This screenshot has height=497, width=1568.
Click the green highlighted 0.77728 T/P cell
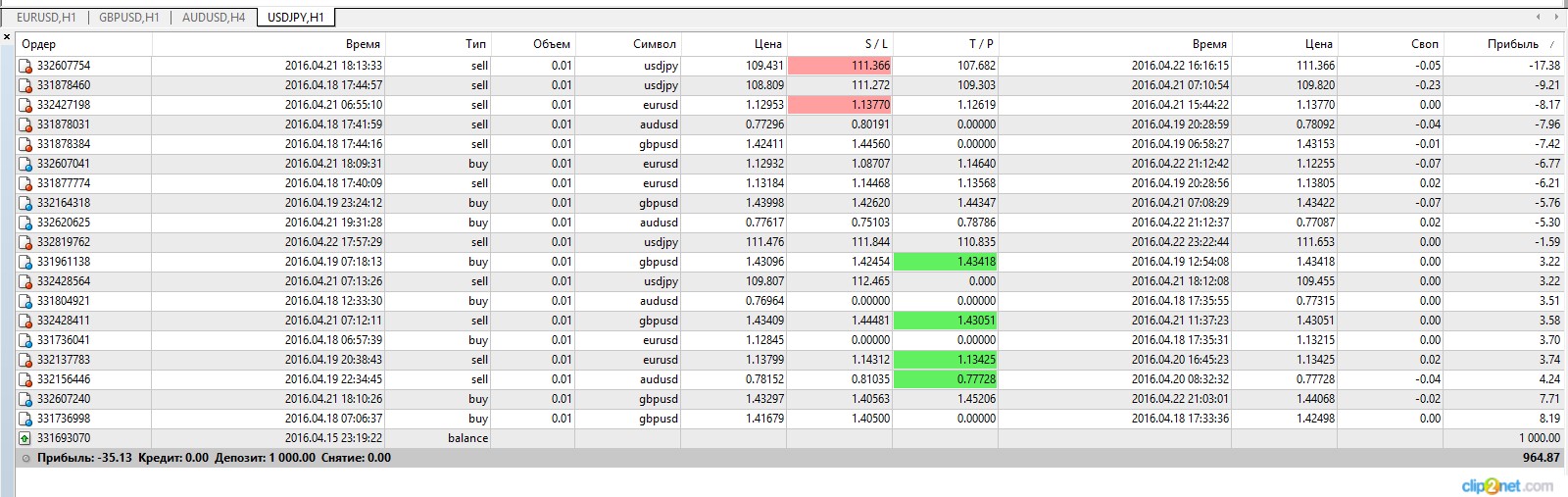click(x=946, y=379)
